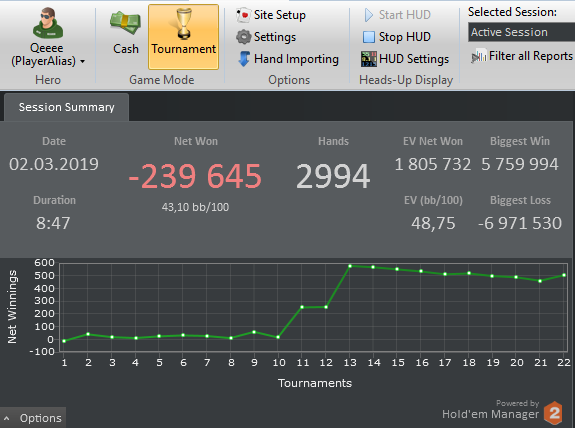
Task: Click the 43,10 bb/100 text
Action: pyautogui.click(x=195, y=207)
